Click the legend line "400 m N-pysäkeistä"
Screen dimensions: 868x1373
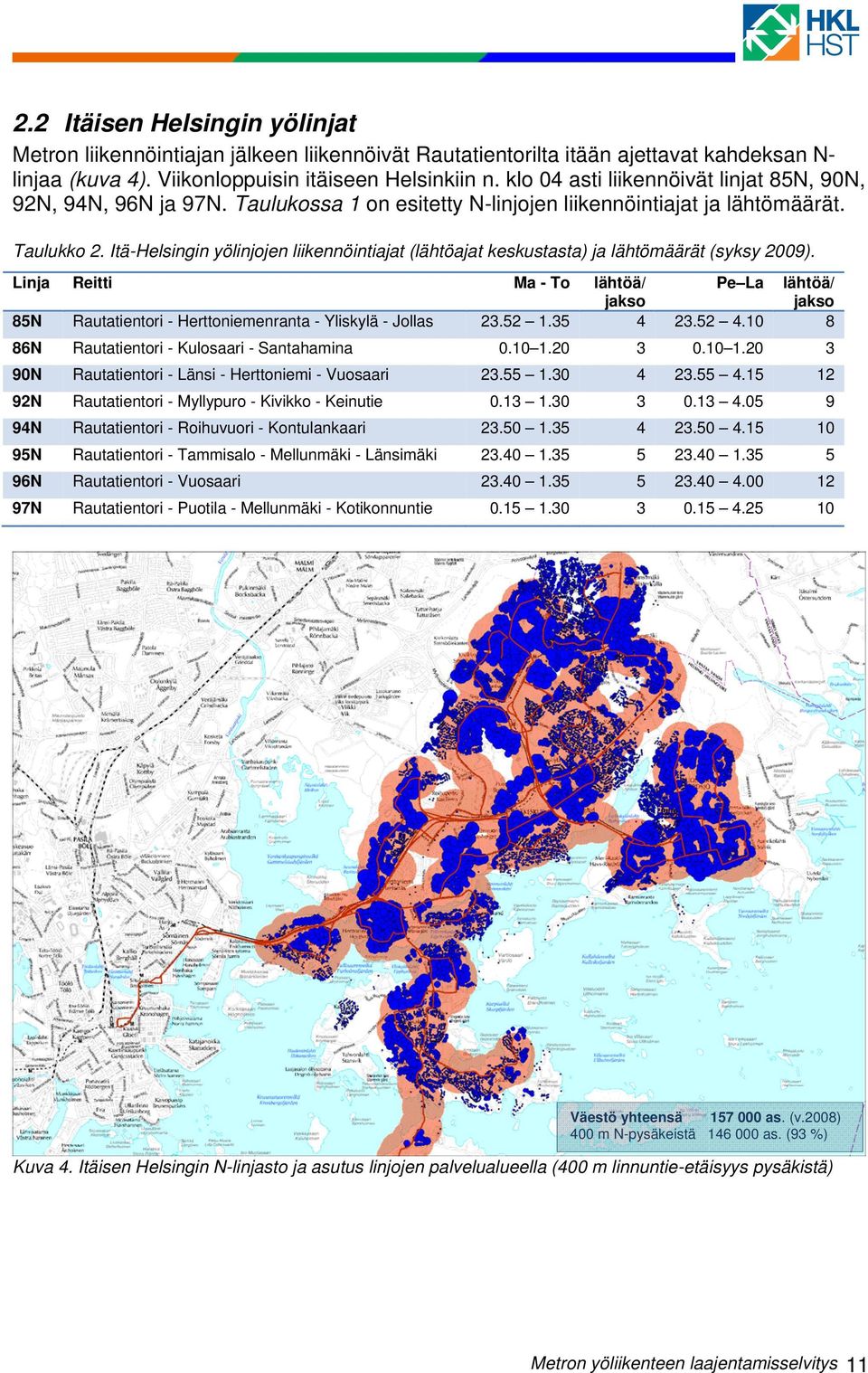633,1134
